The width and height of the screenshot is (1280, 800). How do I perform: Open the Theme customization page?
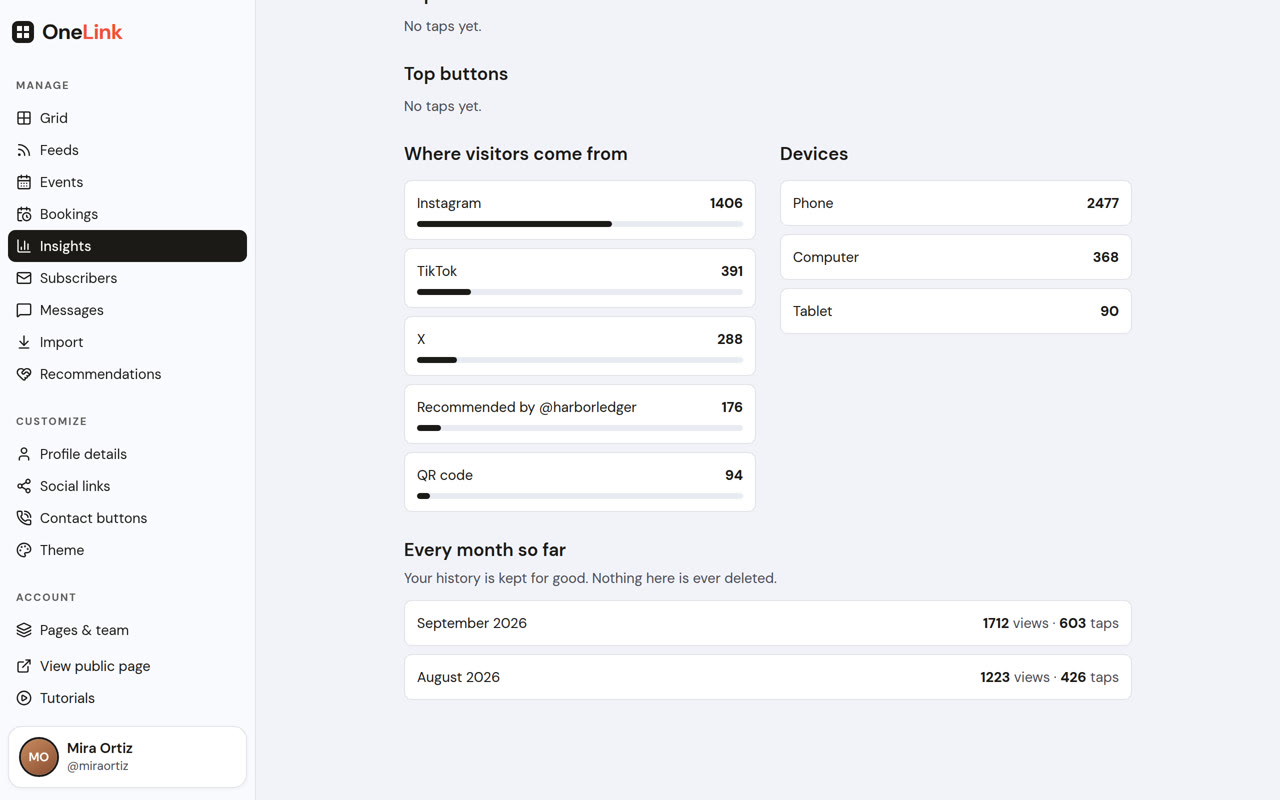click(x=127, y=550)
